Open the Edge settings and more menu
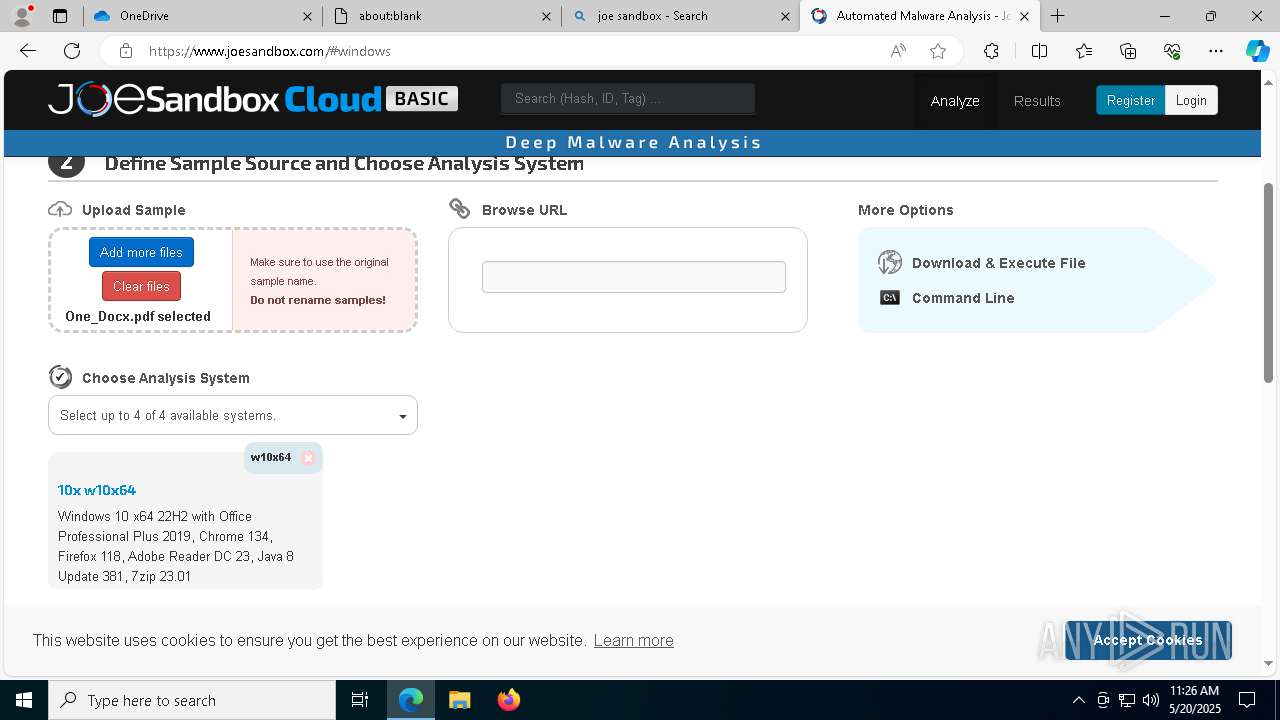The width and height of the screenshot is (1280, 720). click(1216, 51)
